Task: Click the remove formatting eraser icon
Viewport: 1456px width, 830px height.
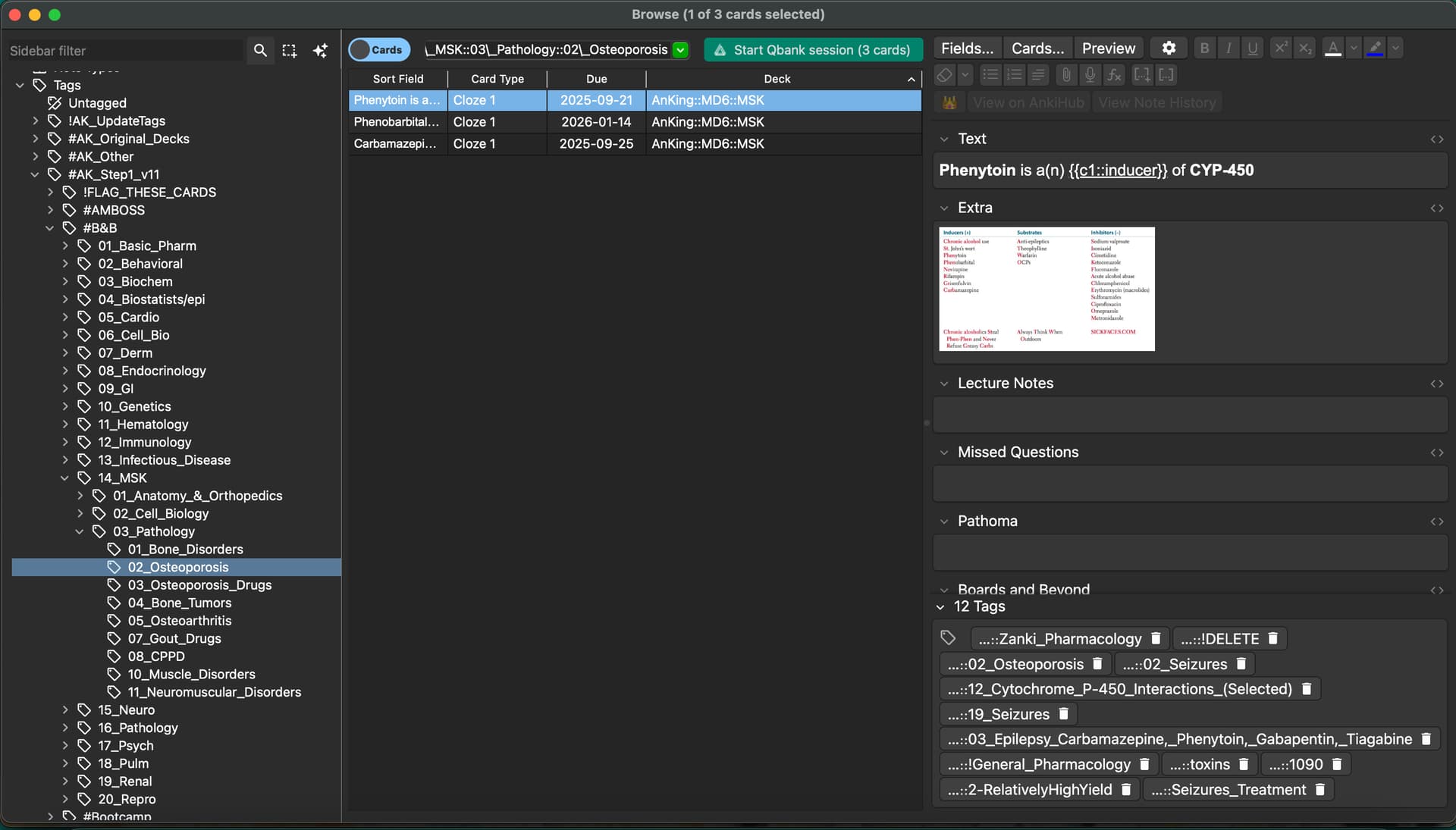Action: pyautogui.click(x=944, y=74)
